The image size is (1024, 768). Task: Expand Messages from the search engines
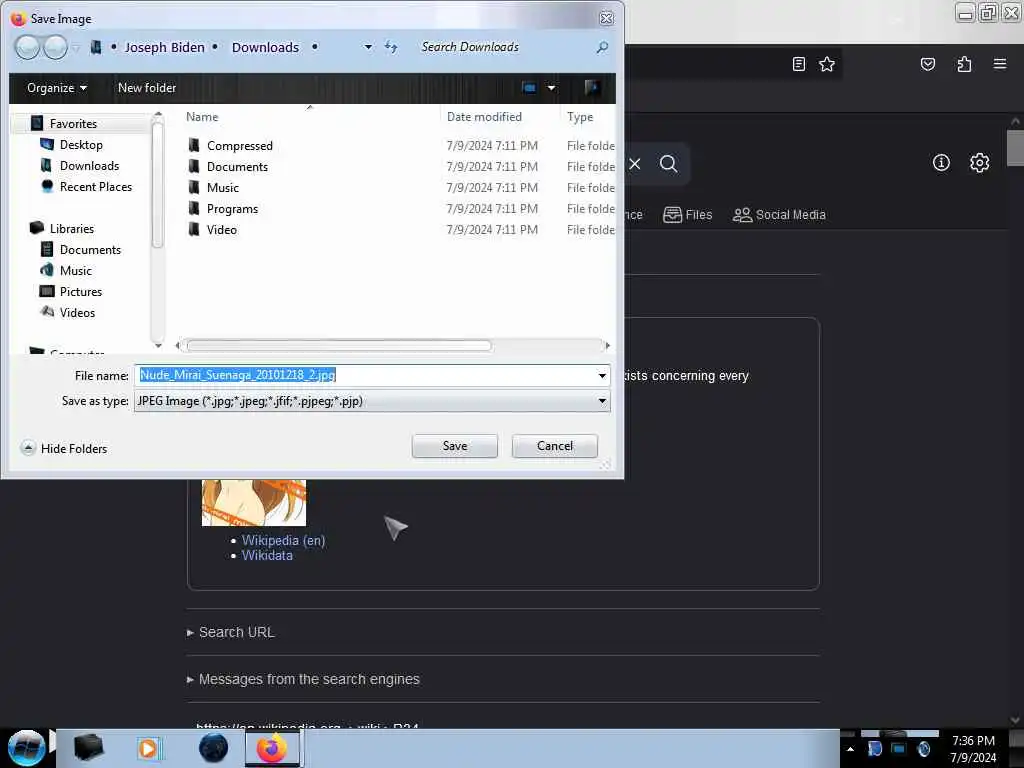pos(303,679)
